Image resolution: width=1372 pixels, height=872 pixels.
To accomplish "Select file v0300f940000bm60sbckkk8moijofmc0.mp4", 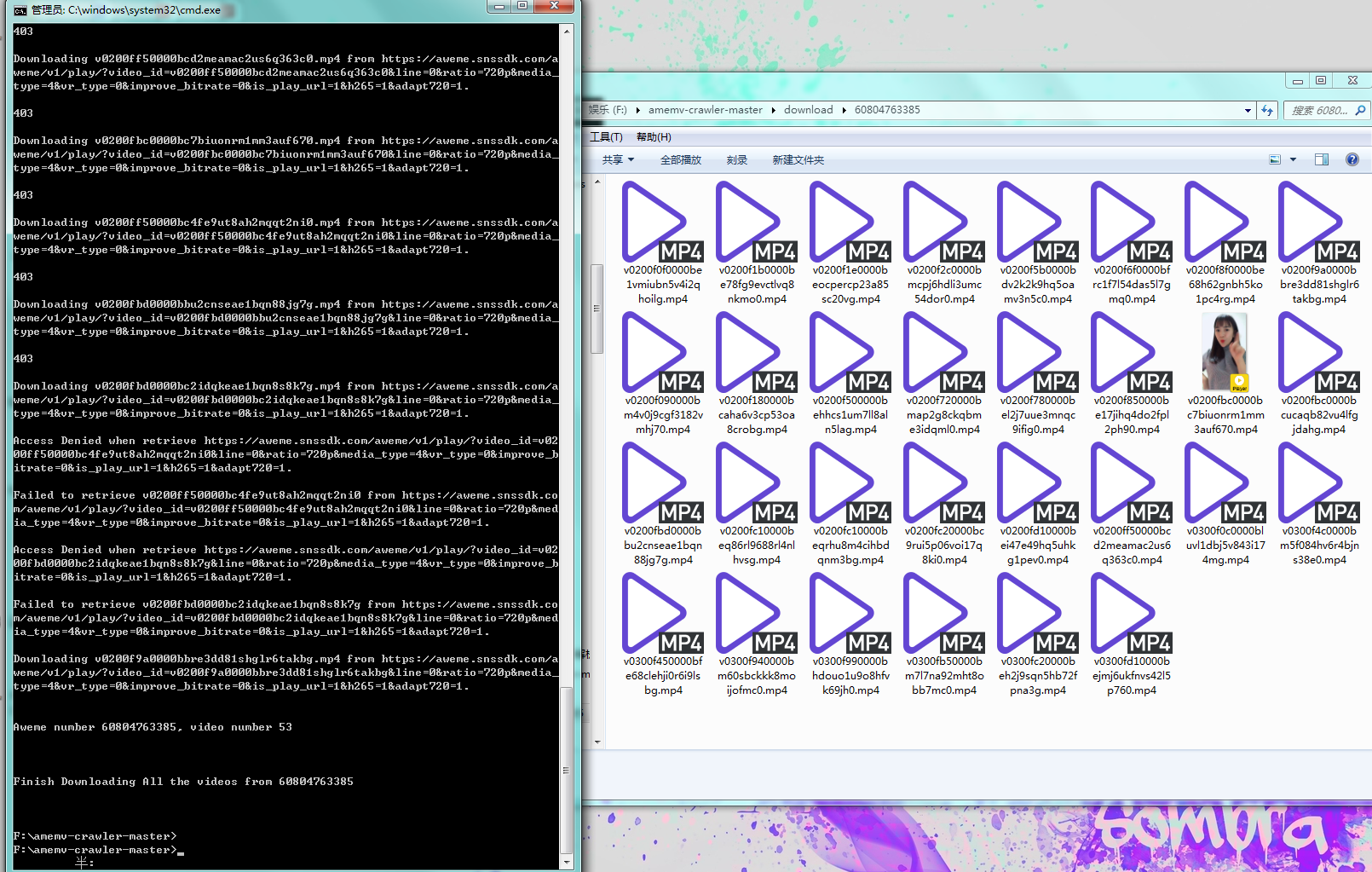I will click(757, 634).
